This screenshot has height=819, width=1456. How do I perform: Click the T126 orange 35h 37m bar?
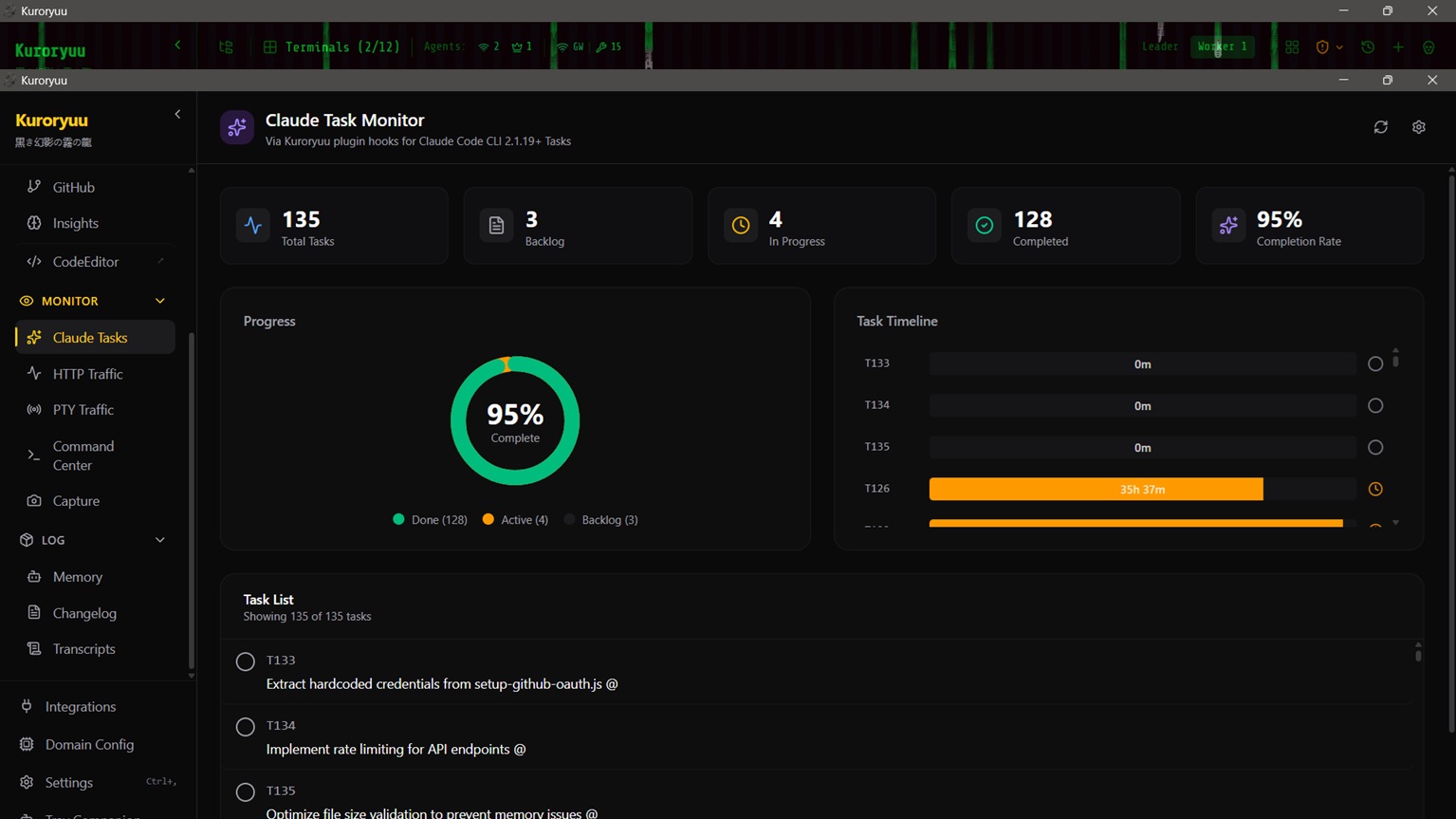[x=1096, y=490]
